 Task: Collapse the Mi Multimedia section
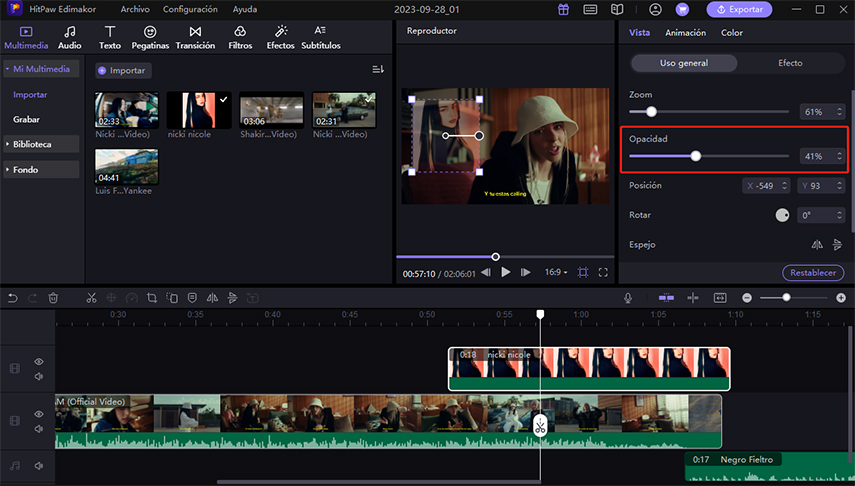(41, 69)
